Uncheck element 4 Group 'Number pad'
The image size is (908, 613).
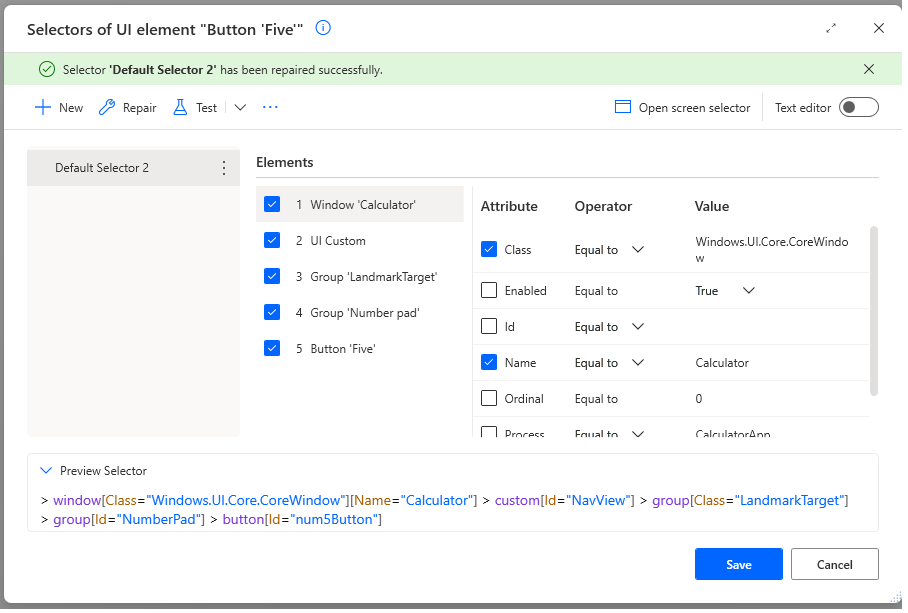pyautogui.click(x=272, y=313)
